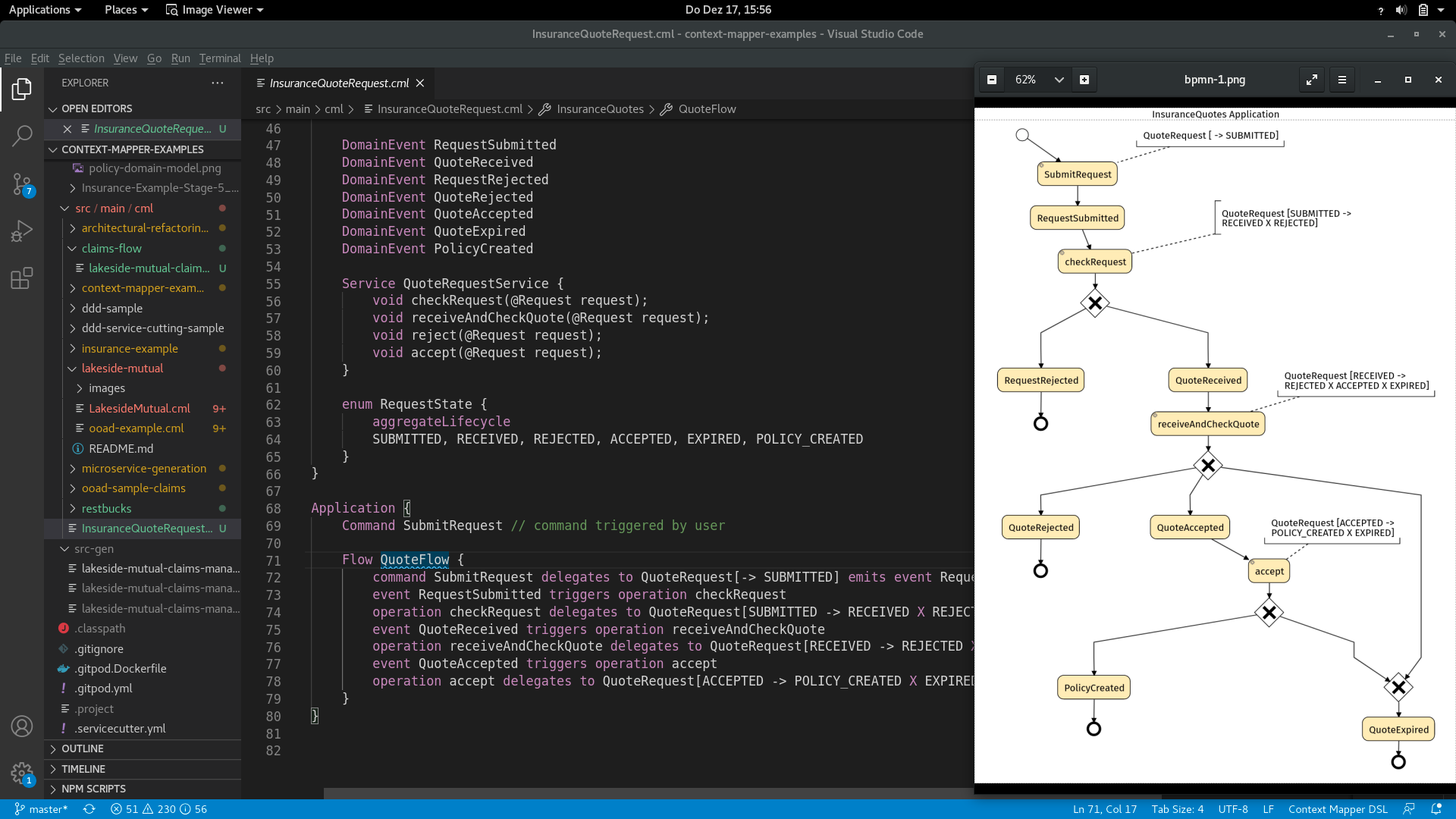This screenshot has width=1456, height=819.
Task: Toggle fullscreen mode in the image viewer
Action: (x=1312, y=79)
